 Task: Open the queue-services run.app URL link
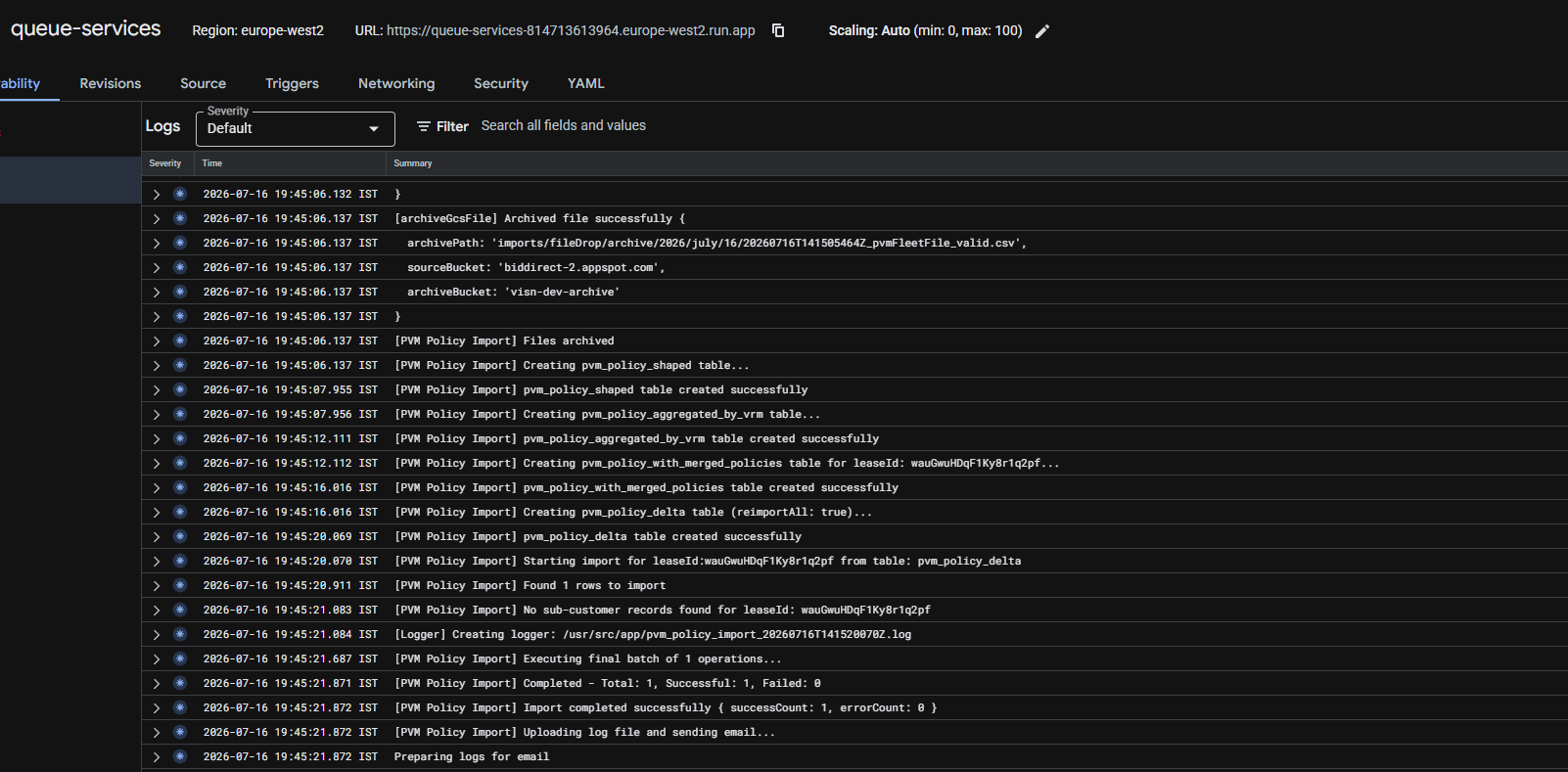pyautogui.click(x=571, y=30)
